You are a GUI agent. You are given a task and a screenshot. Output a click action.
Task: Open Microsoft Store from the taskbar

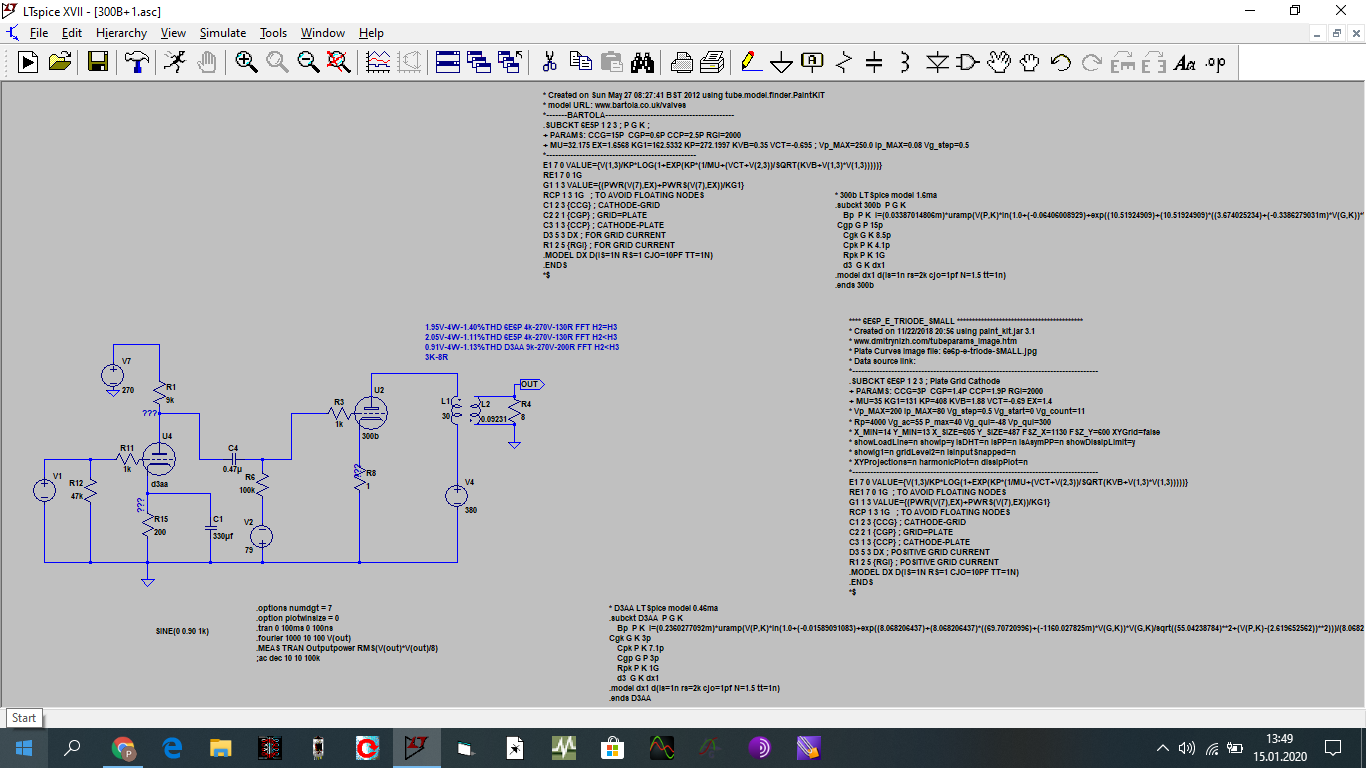(613, 747)
